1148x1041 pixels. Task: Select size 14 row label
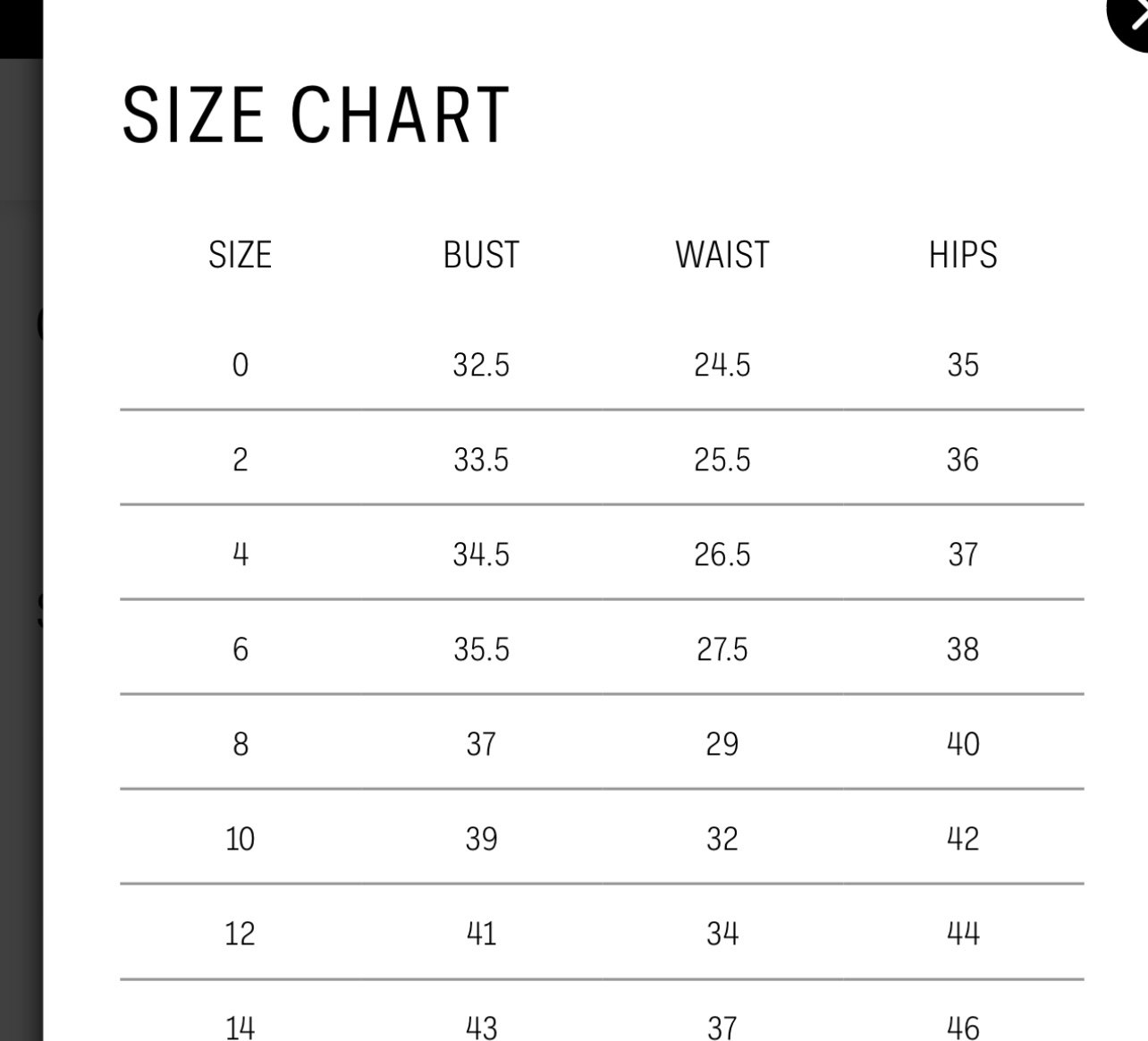pyautogui.click(x=240, y=1027)
